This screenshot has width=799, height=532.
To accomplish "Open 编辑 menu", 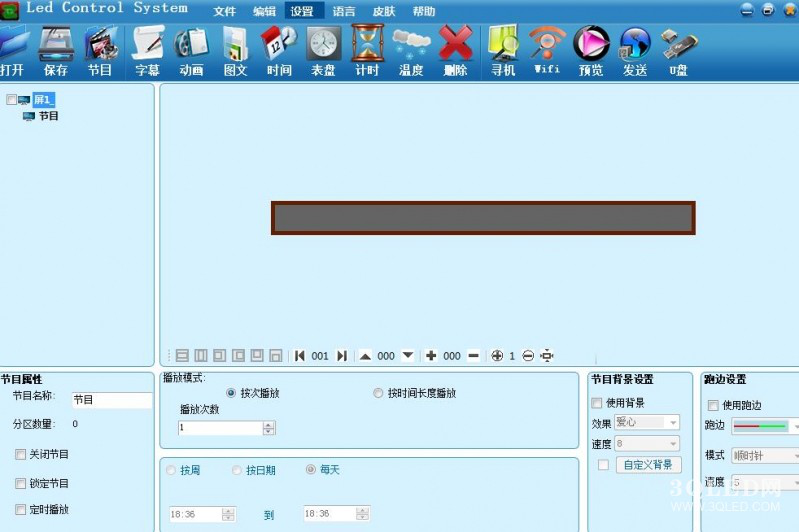I will click(x=264, y=11).
